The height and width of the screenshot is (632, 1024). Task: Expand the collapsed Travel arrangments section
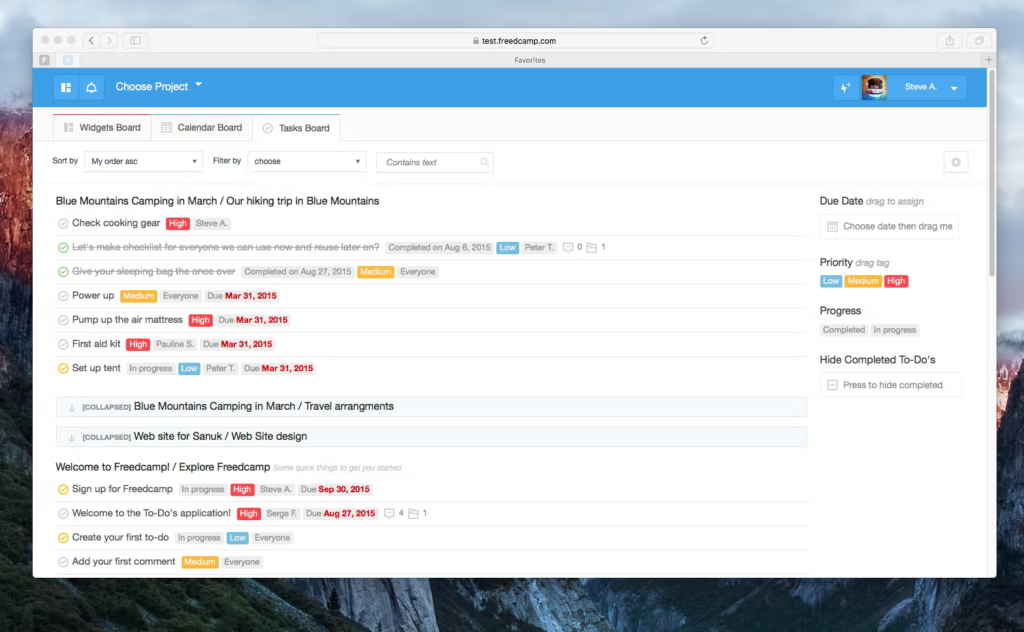(71, 407)
